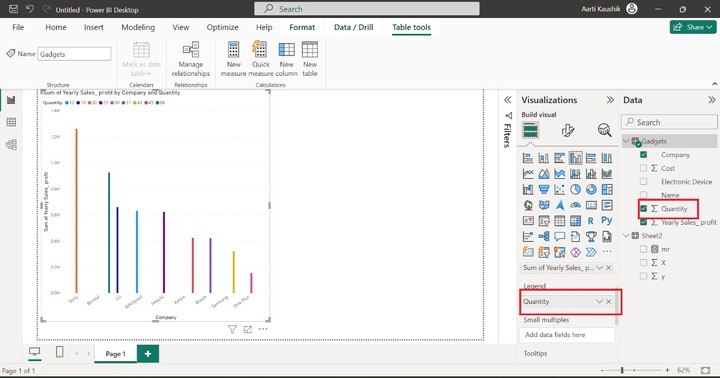Uncheck the Yearly Sales_ profit checkbox
The width and height of the screenshot is (720, 378).
click(x=643, y=222)
